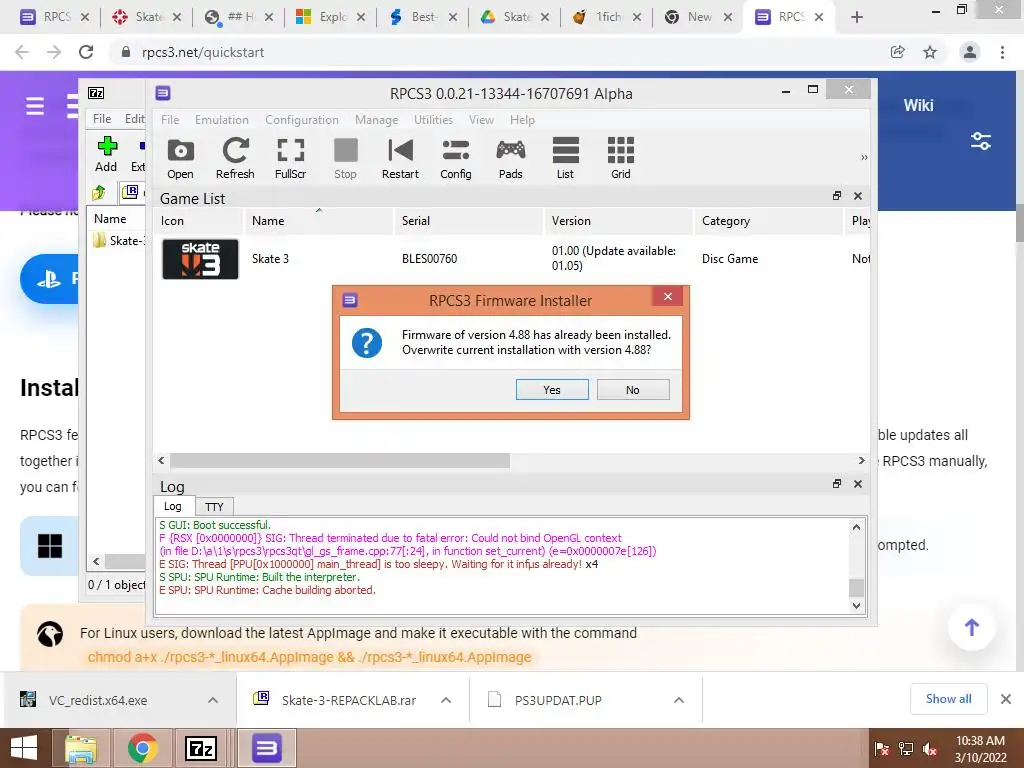The width and height of the screenshot is (1024, 768).
Task: Open 7-Zip from the taskbar
Action: [201, 748]
